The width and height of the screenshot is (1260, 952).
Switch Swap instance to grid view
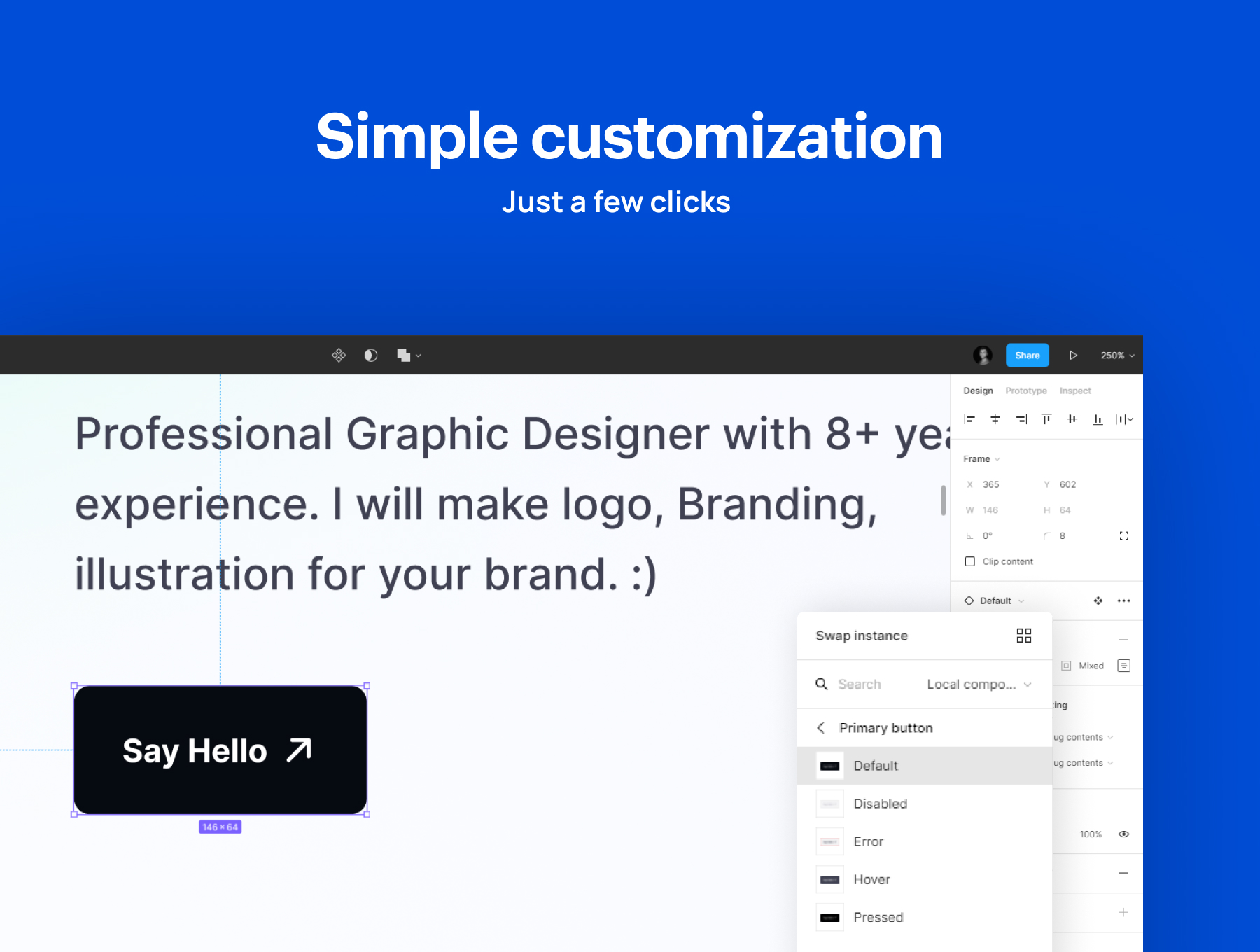tap(1023, 636)
